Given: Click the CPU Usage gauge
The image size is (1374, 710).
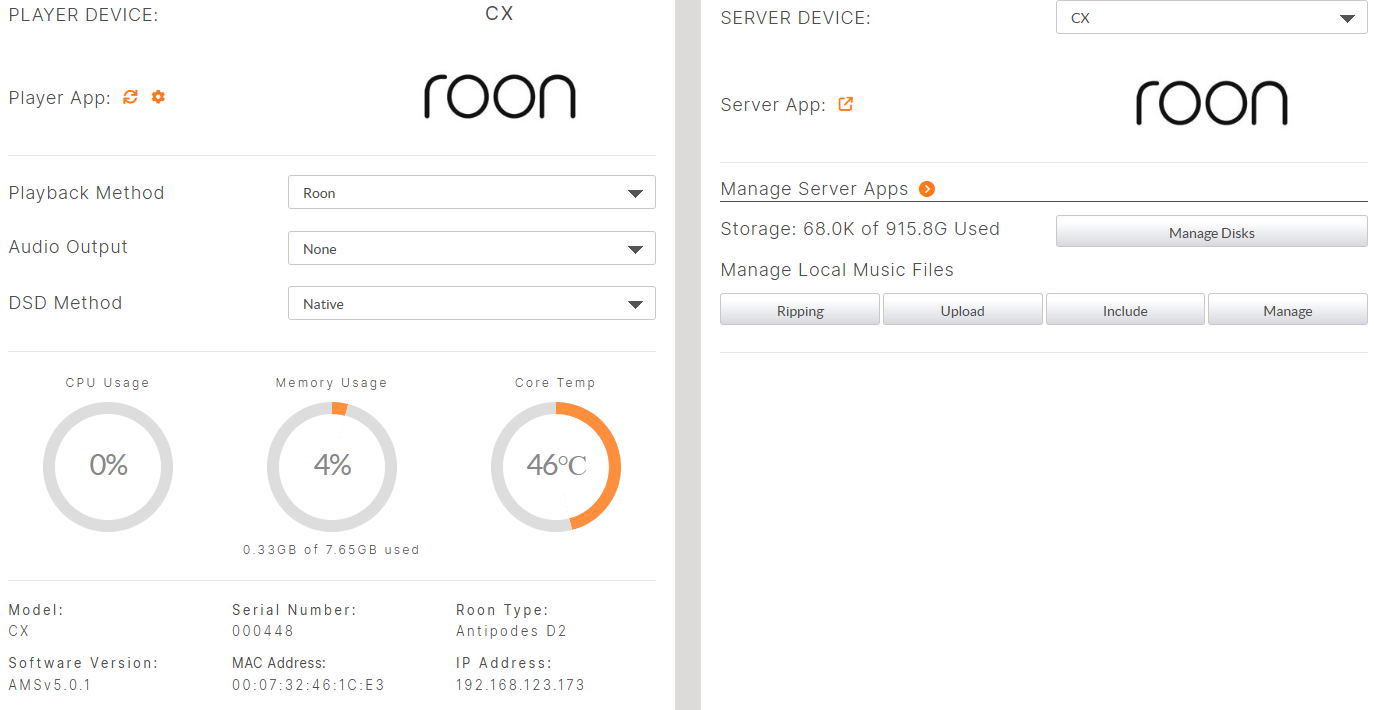Looking at the screenshot, I should tap(108, 466).
